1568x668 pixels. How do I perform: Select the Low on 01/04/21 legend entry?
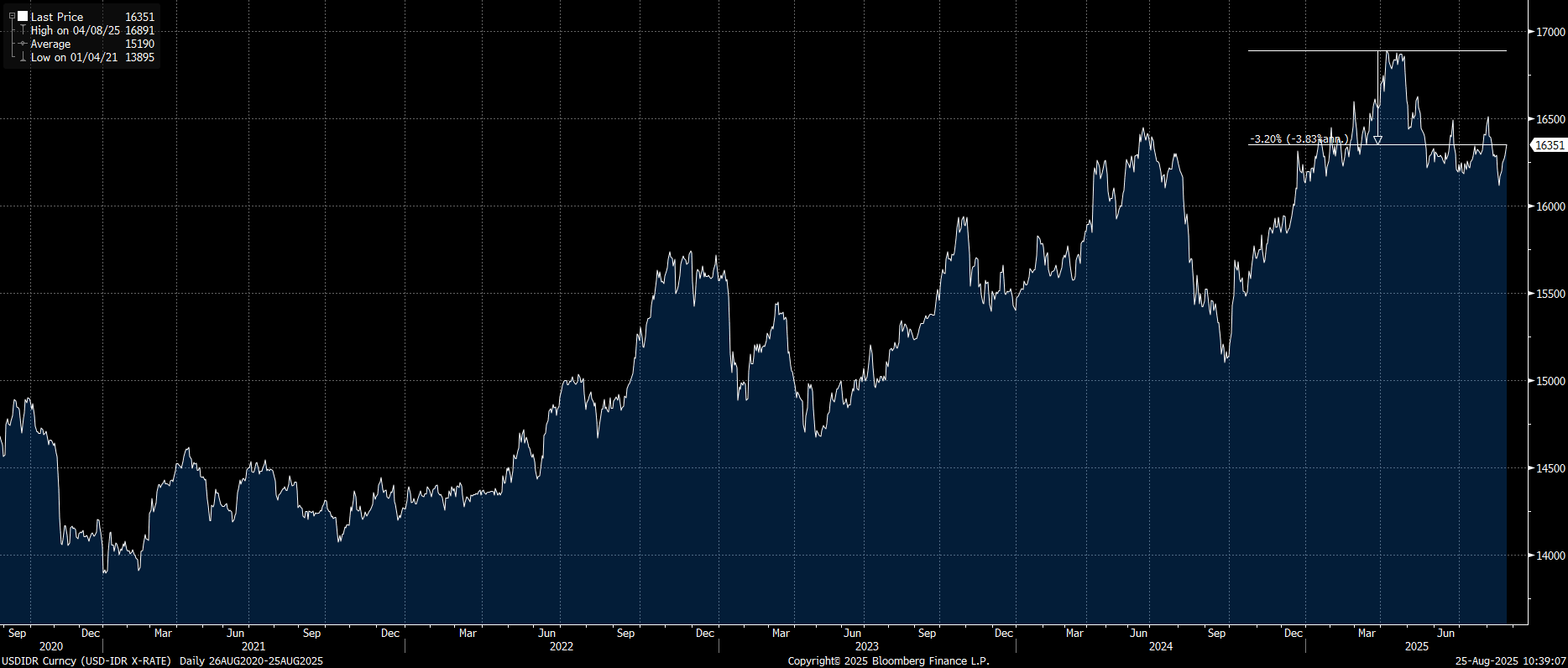click(74, 58)
